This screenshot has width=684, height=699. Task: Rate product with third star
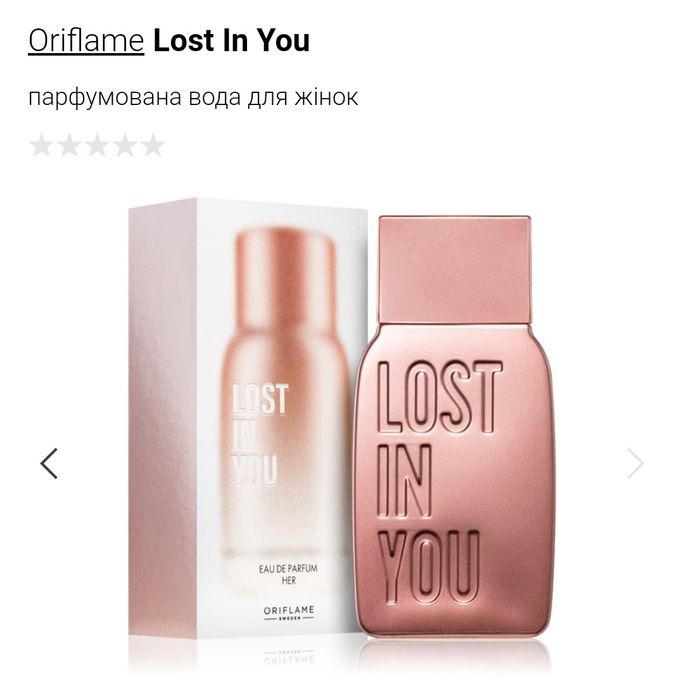(97, 145)
